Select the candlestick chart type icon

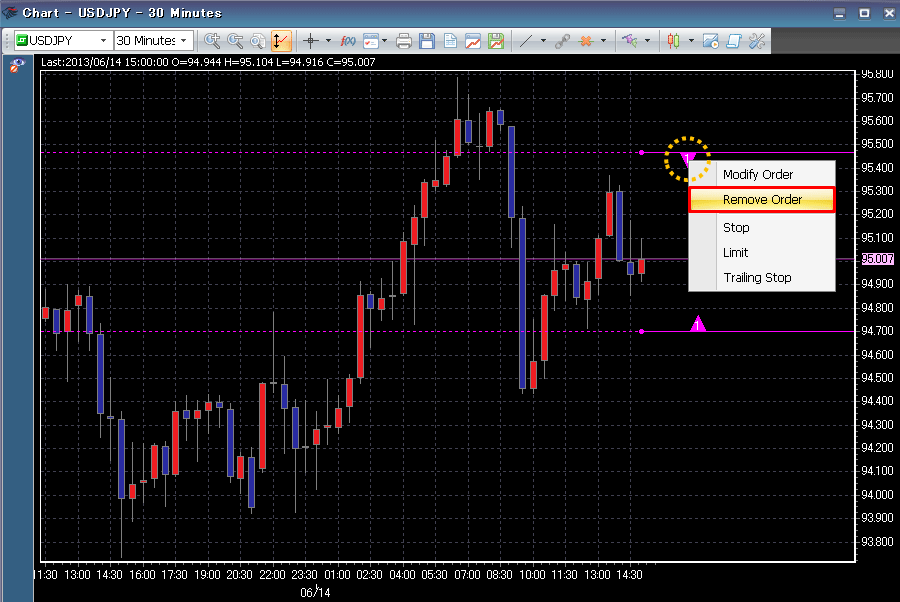pyautogui.click(x=673, y=41)
